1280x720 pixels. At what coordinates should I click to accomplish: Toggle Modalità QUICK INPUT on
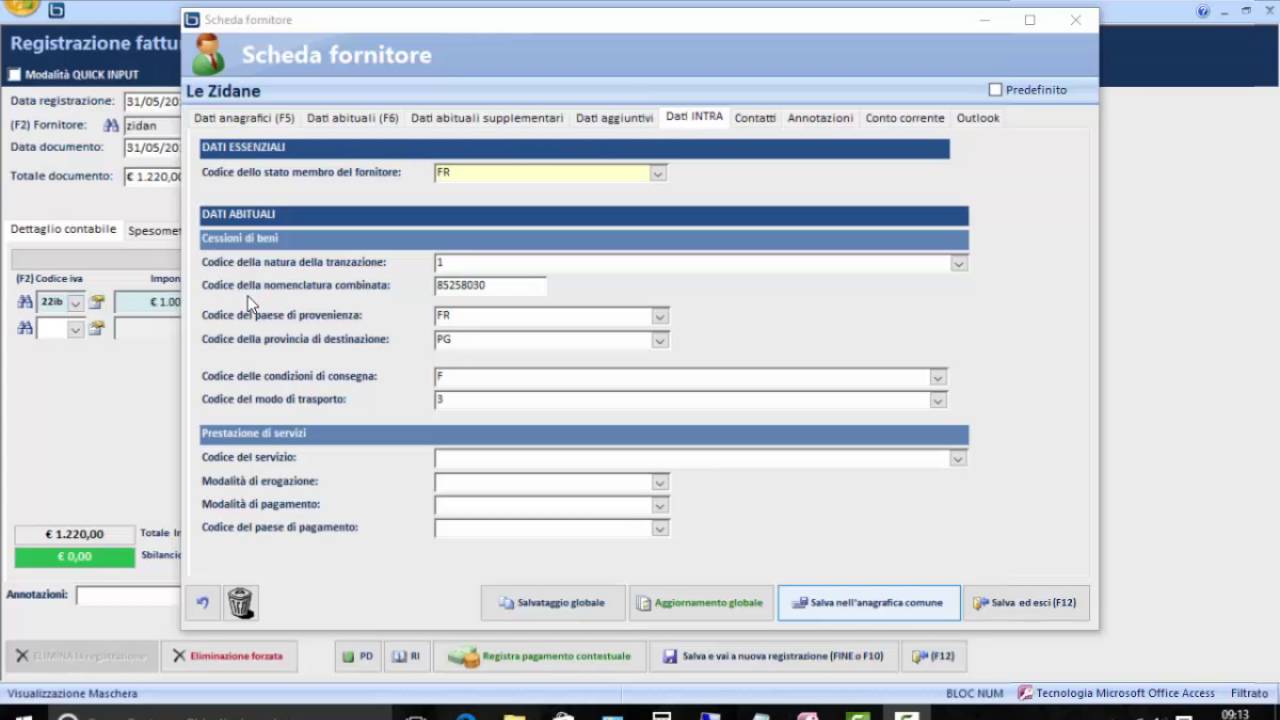(14, 74)
